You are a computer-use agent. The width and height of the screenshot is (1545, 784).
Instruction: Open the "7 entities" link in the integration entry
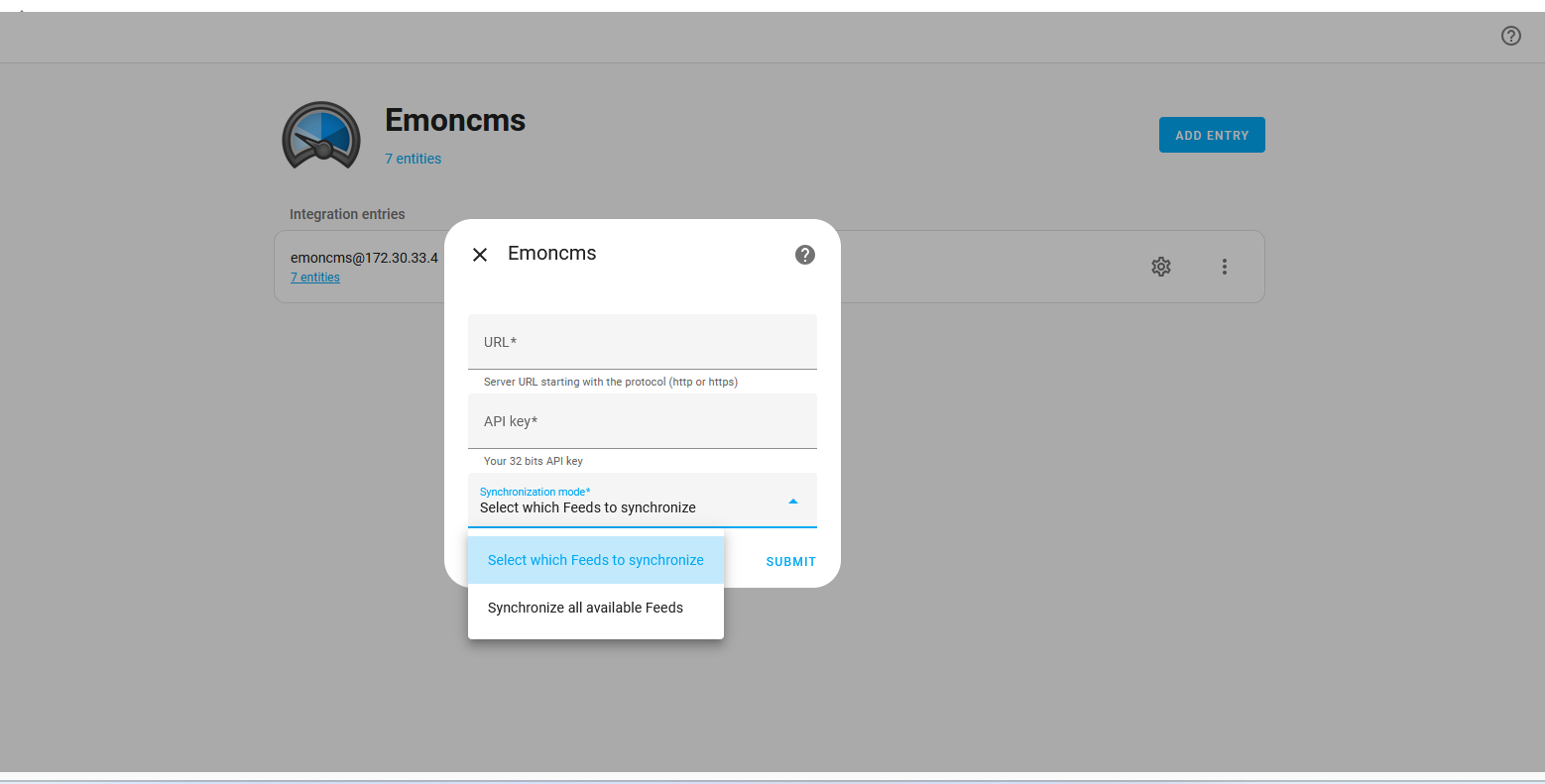coord(315,278)
